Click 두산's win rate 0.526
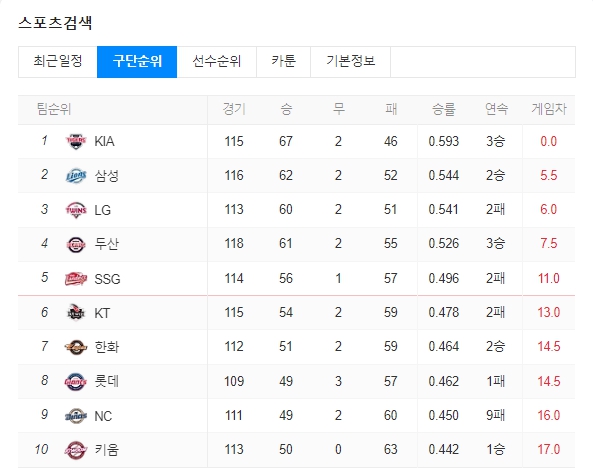Screen dimensions: 593x474 [x=444, y=244]
